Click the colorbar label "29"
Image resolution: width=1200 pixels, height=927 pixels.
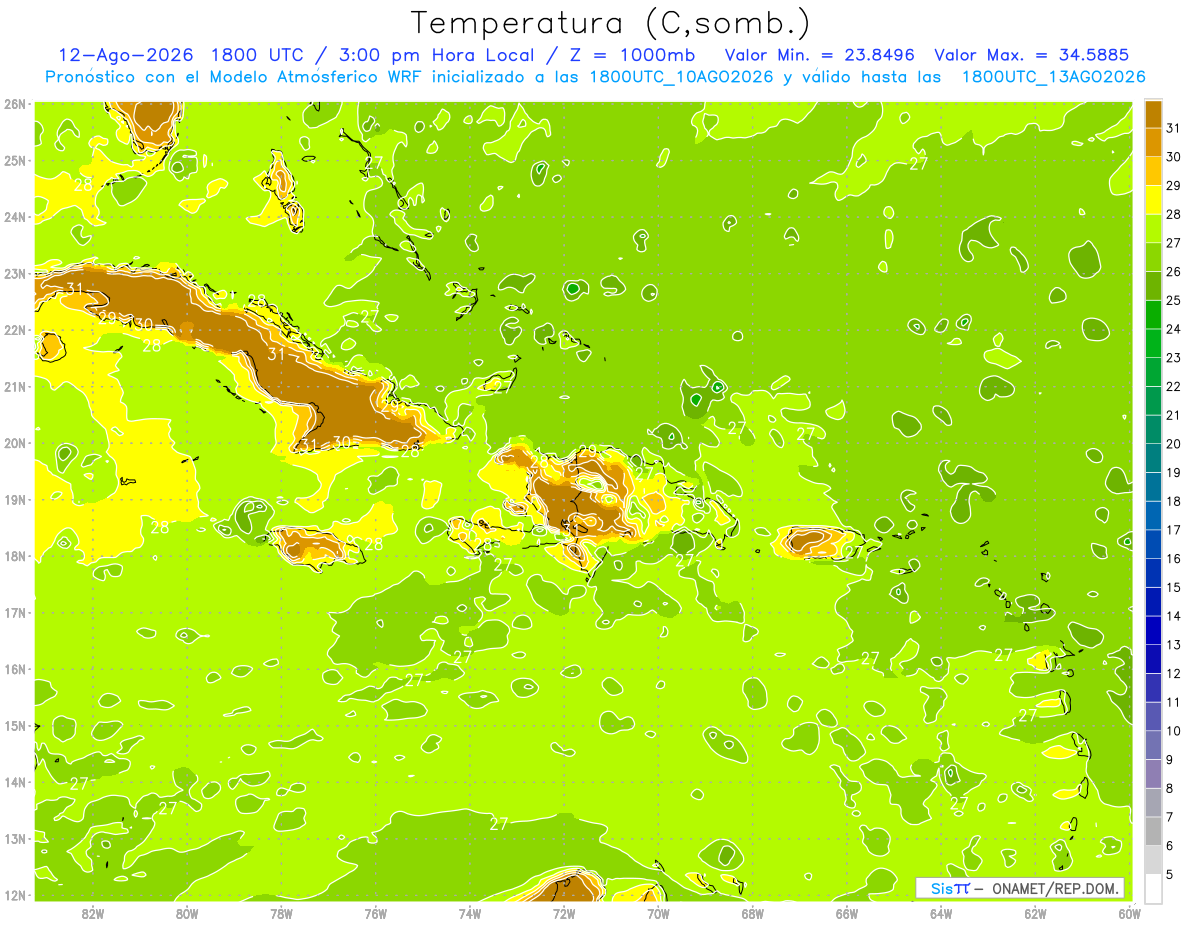1174,186
